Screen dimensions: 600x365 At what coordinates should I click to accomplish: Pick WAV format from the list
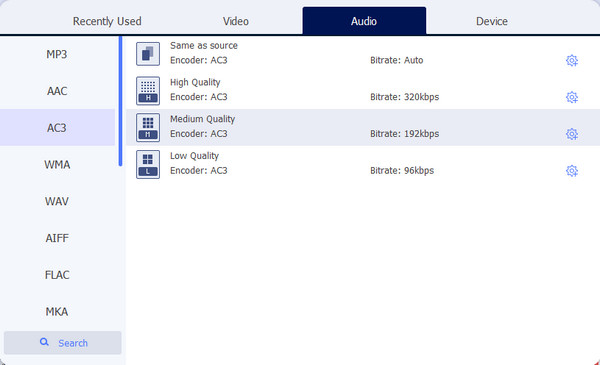[x=57, y=201]
